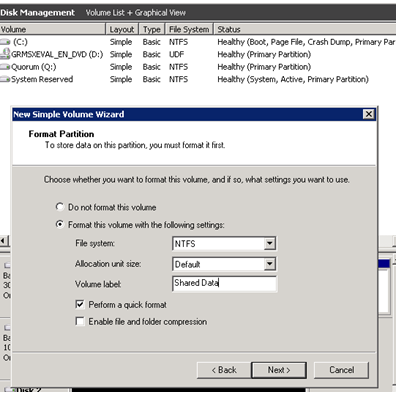Open the Allocation unit size dropdown
The height and width of the screenshot is (394, 401).
270,264
